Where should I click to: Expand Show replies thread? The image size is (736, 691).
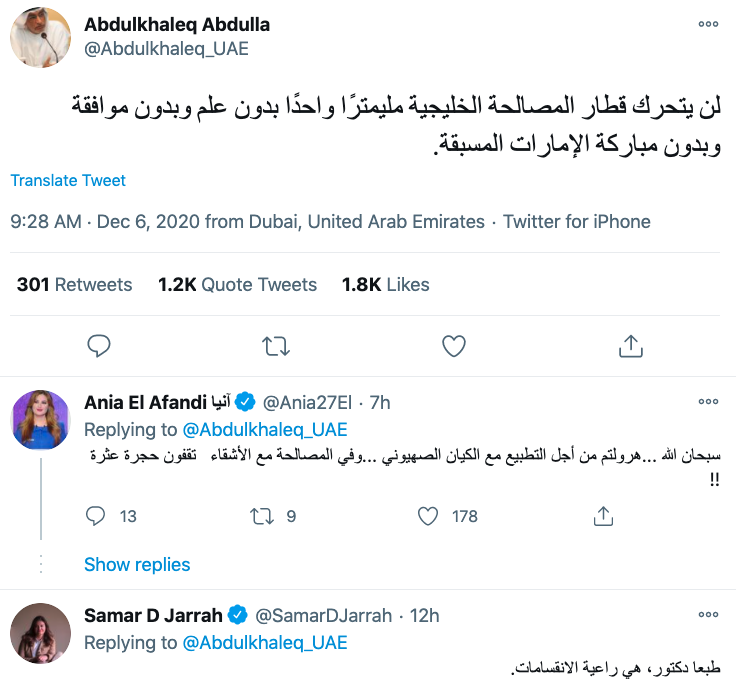(x=137, y=565)
